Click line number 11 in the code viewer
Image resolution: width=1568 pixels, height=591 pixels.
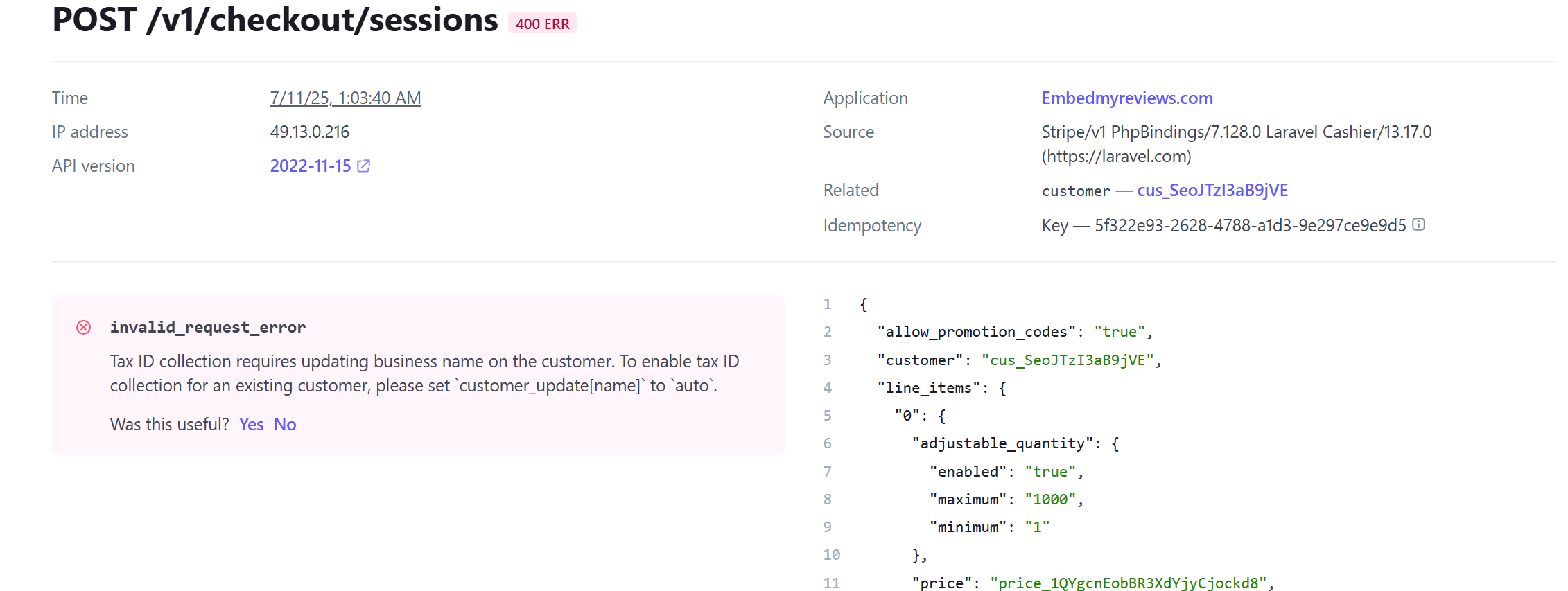click(832, 583)
